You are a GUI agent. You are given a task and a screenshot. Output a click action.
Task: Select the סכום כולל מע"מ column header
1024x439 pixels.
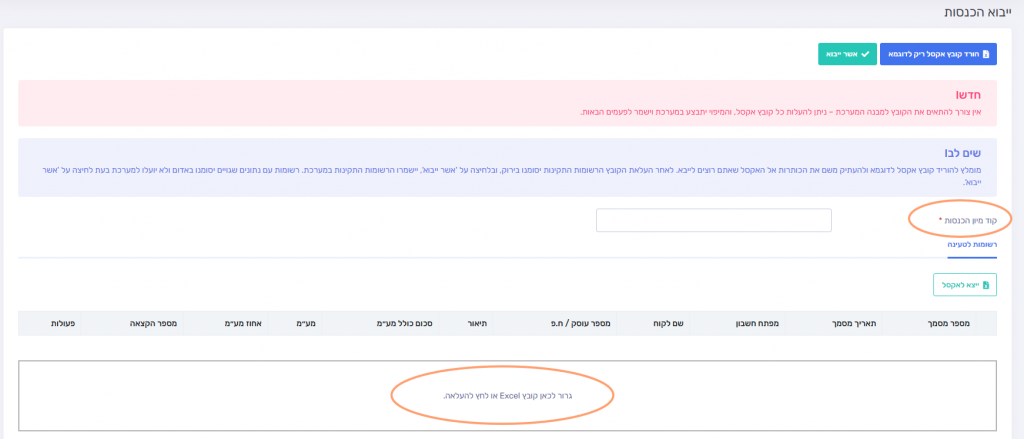pos(404,324)
